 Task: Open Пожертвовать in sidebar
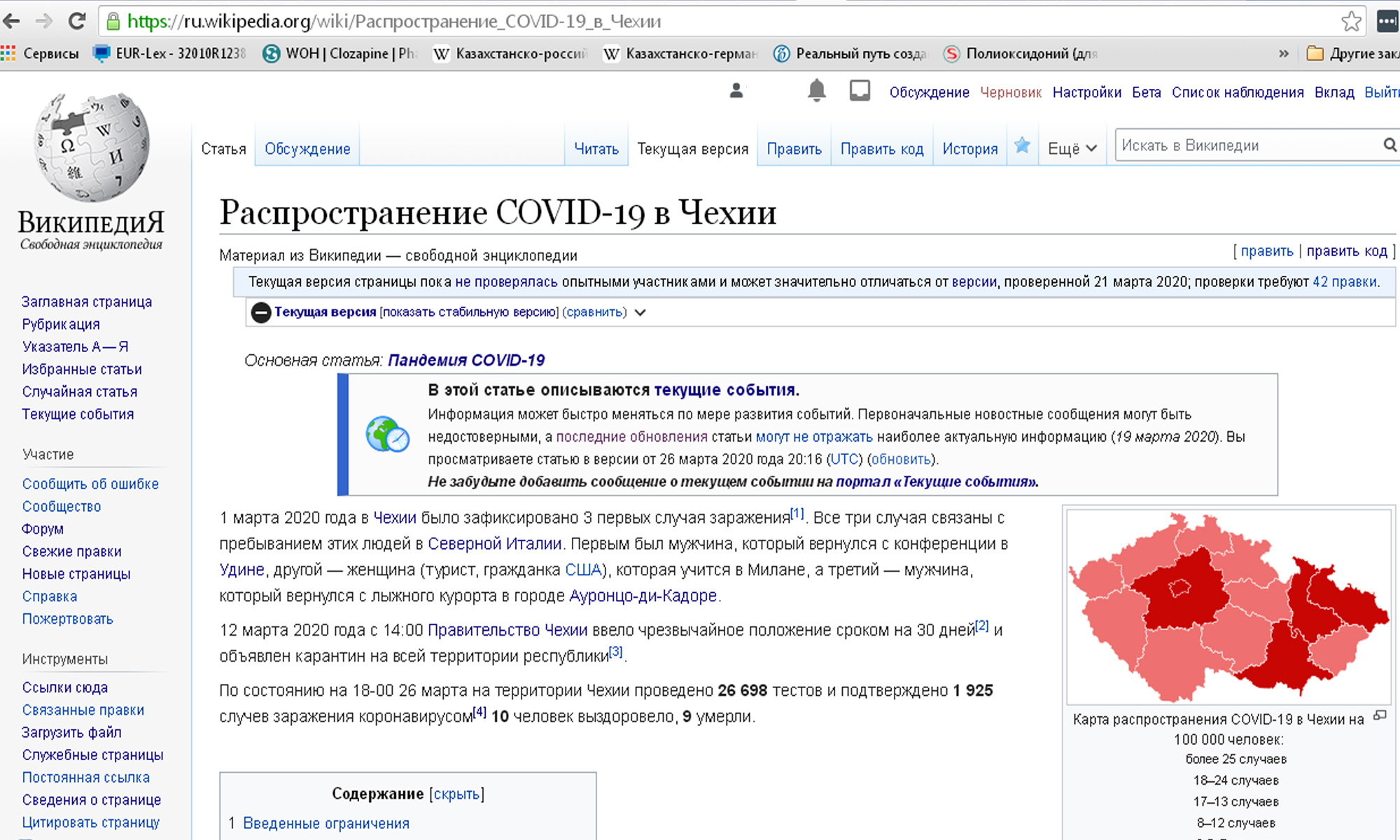click(x=67, y=619)
